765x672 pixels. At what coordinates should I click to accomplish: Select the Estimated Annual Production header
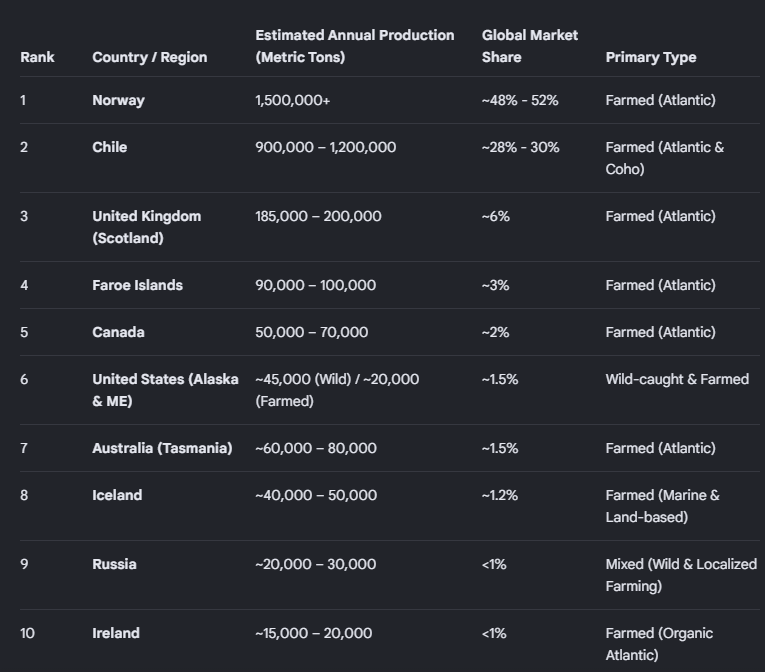tap(355, 46)
